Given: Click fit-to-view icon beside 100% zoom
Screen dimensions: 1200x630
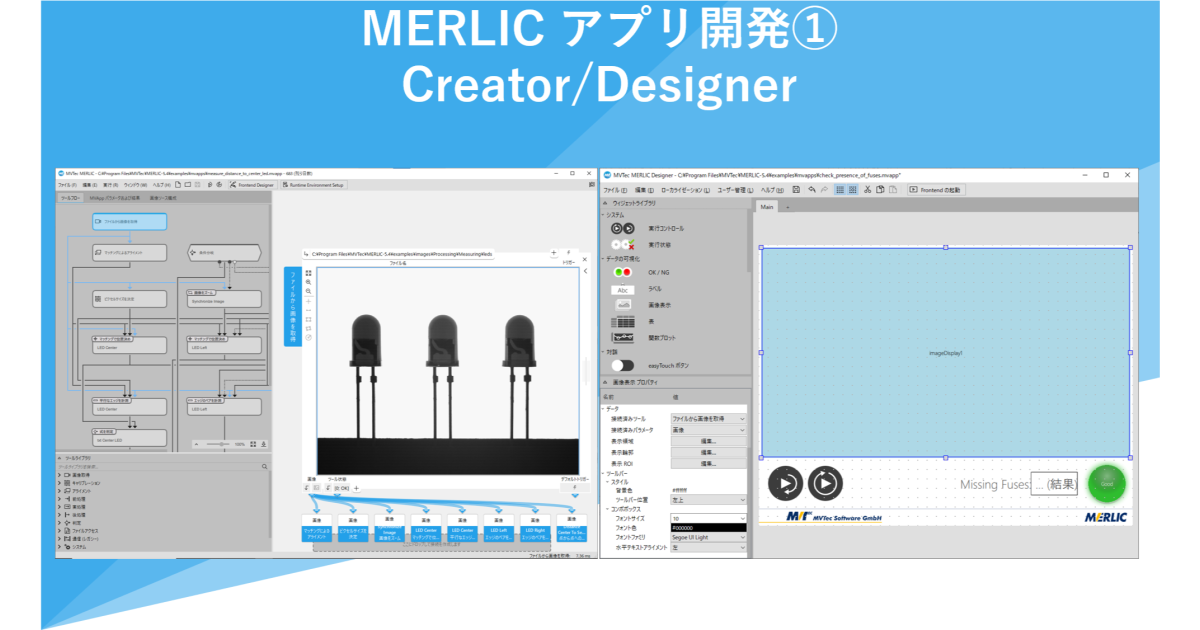Looking at the screenshot, I should pyautogui.click(x=253, y=444).
